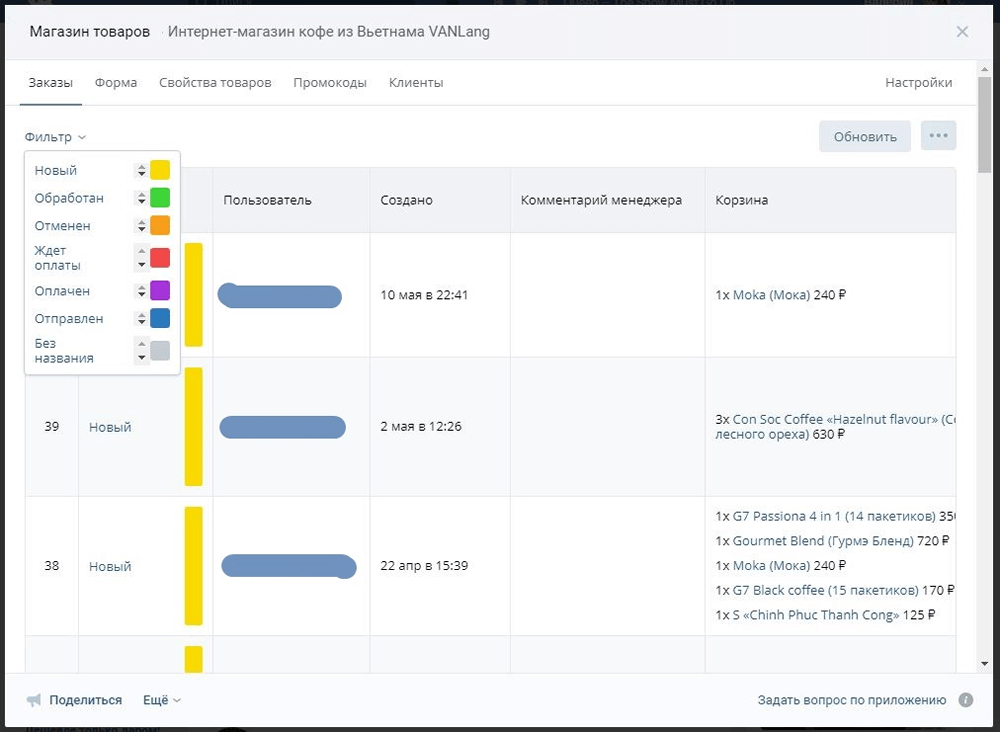
Task: Click the vertical scrollbar thumb
Action: [984, 124]
